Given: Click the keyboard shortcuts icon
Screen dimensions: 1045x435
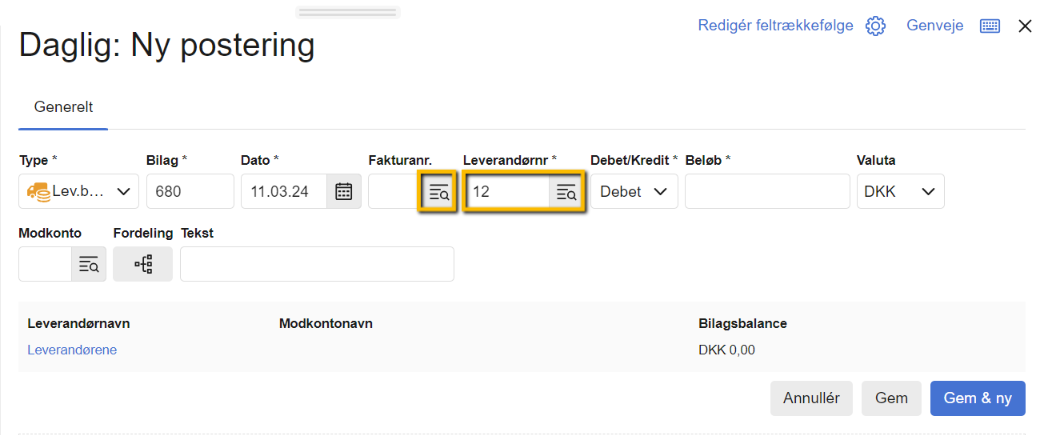Looking at the screenshot, I should pos(990,26).
